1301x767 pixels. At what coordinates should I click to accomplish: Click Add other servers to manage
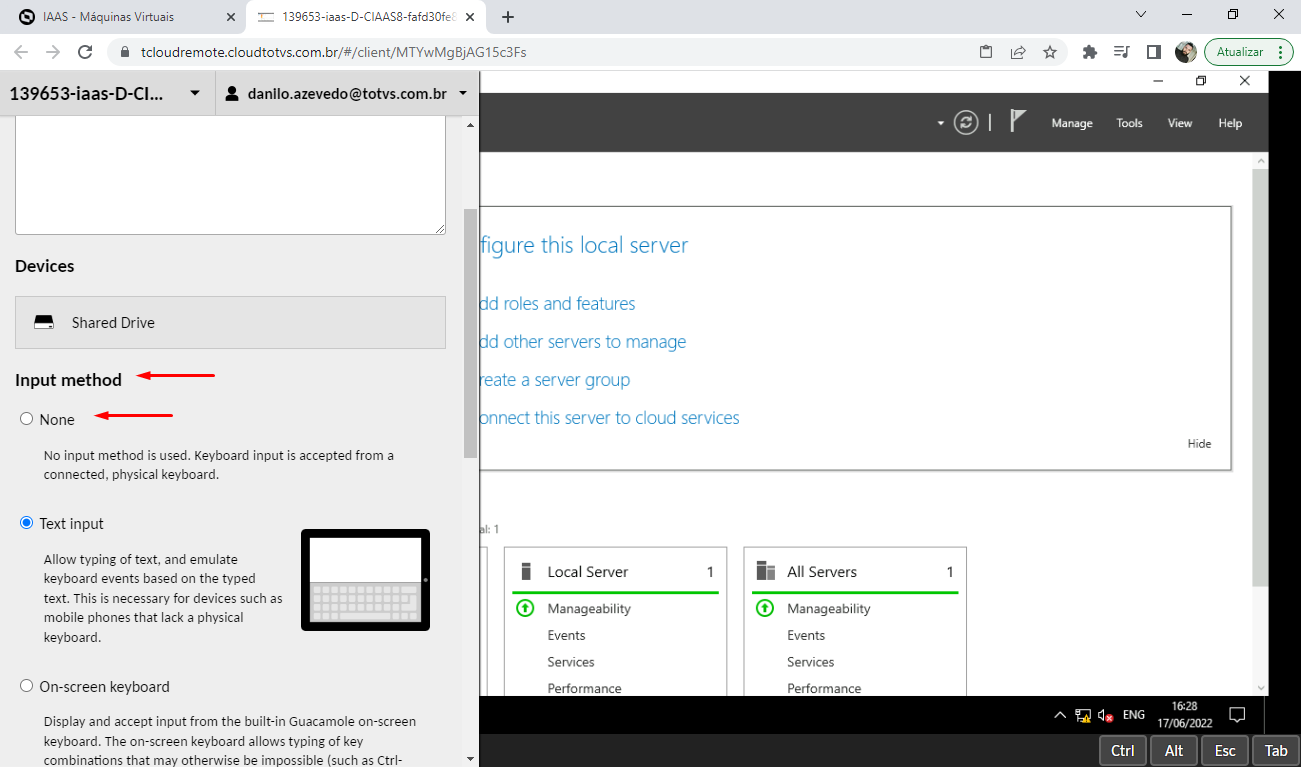click(x=583, y=341)
